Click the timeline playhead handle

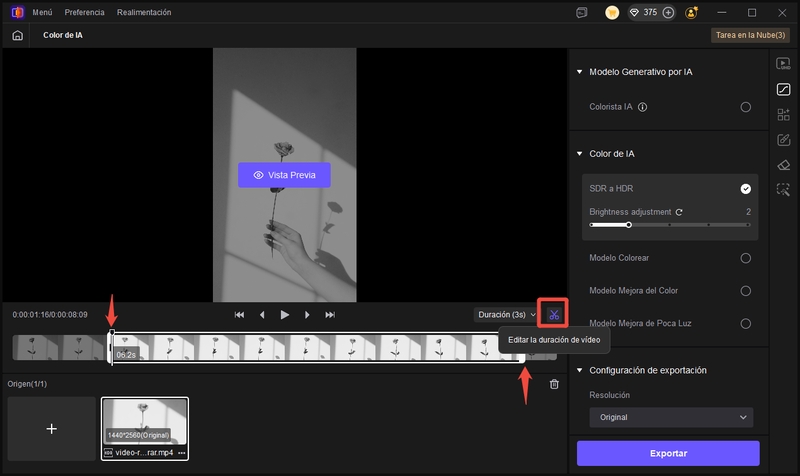click(x=112, y=334)
